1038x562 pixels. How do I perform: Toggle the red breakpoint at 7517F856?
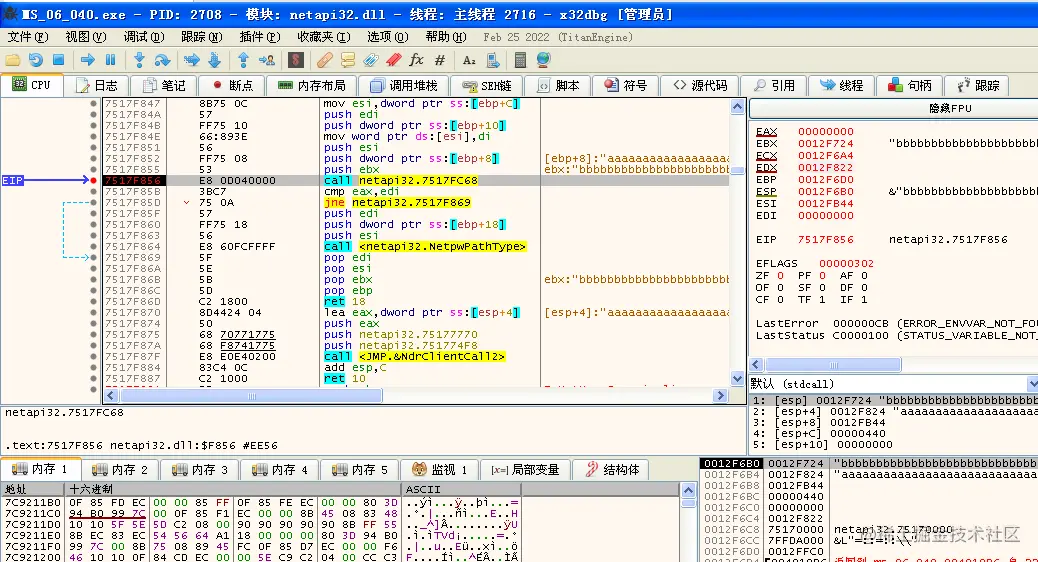click(93, 180)
